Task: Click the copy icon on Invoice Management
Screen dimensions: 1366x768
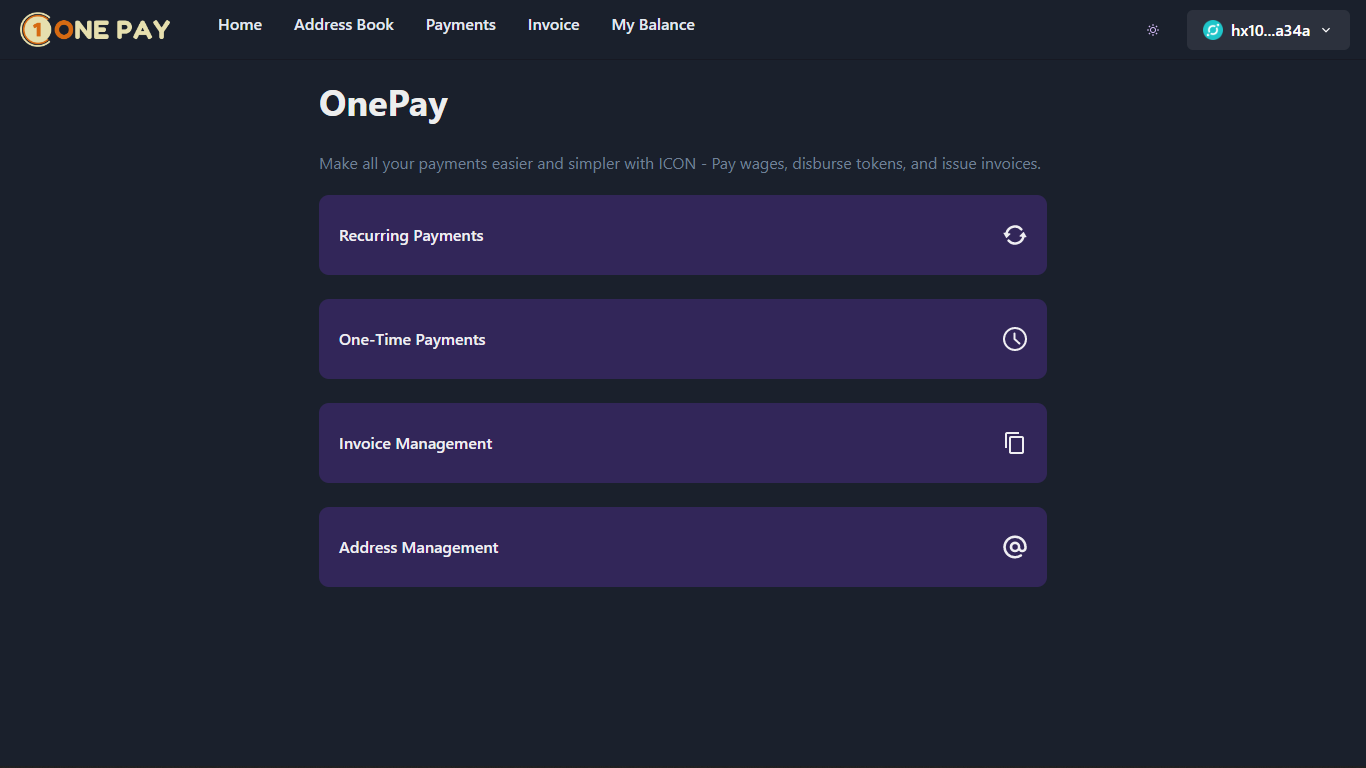Action: coord(1014,443)
